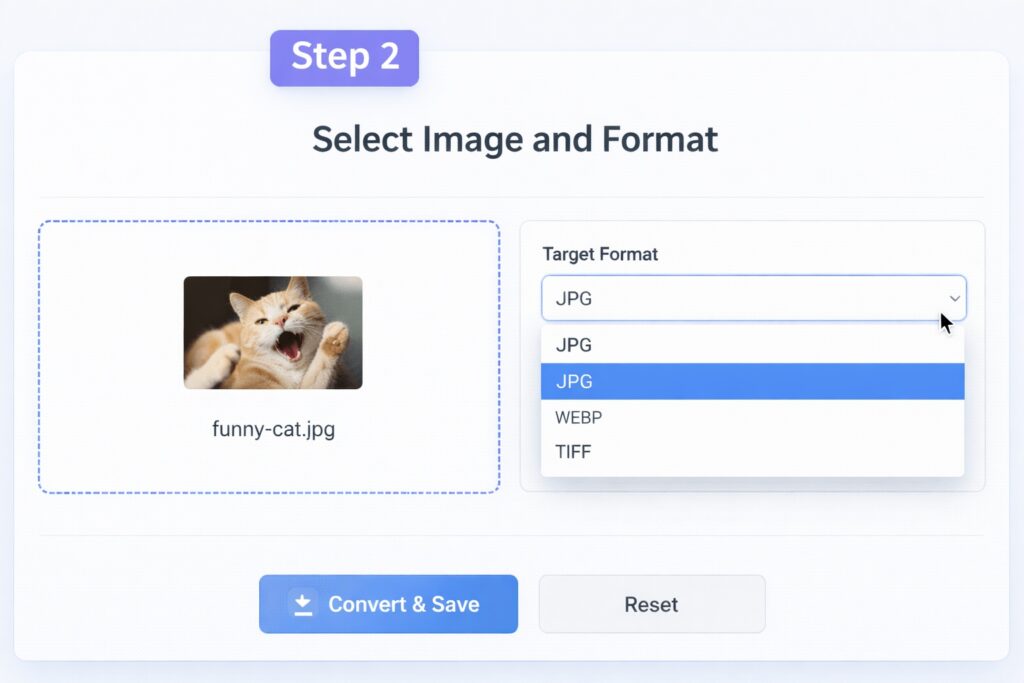Image resolution: width=1024 pixels, height=683 pixels.
Task: Select TIFF from the format list
Action: click(x=574, y=451)
